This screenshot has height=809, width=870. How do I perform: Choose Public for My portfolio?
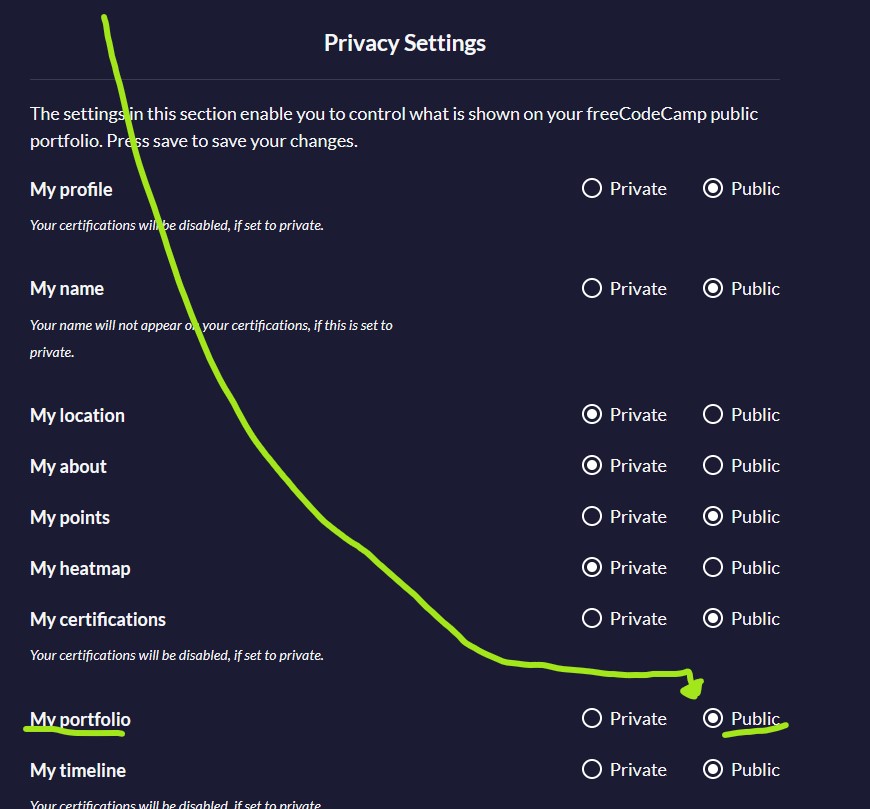click(x=712, y=719)
